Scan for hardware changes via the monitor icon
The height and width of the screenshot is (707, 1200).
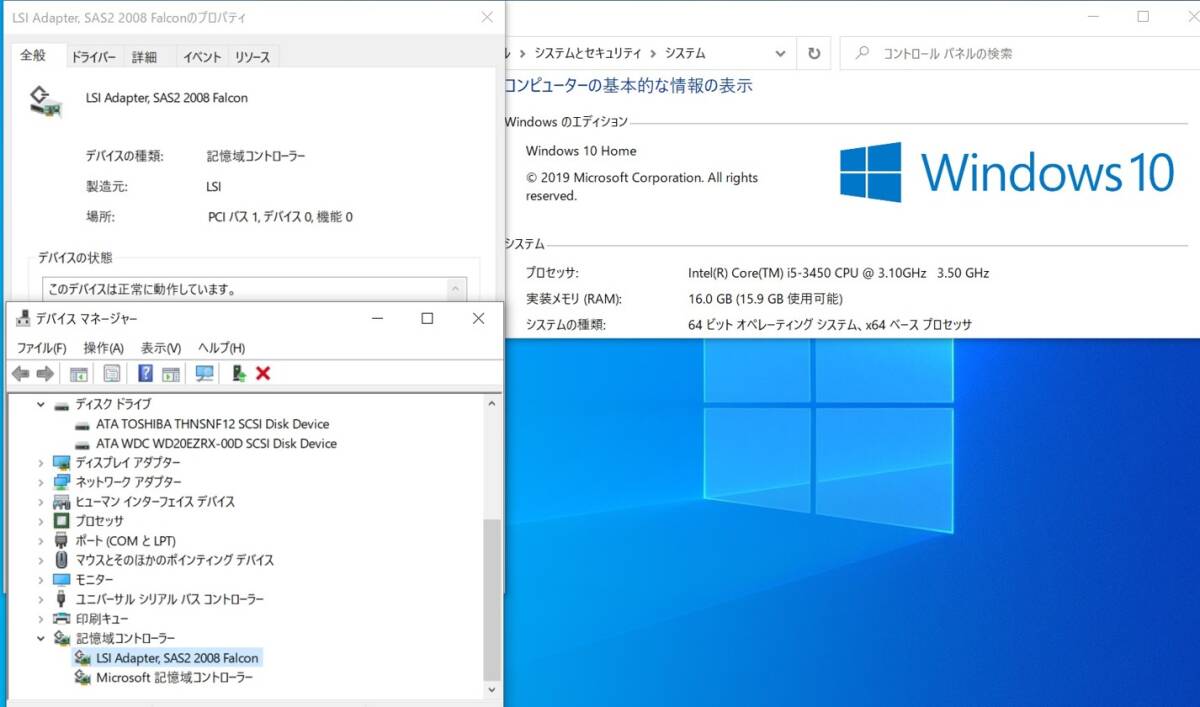point(205,373)
